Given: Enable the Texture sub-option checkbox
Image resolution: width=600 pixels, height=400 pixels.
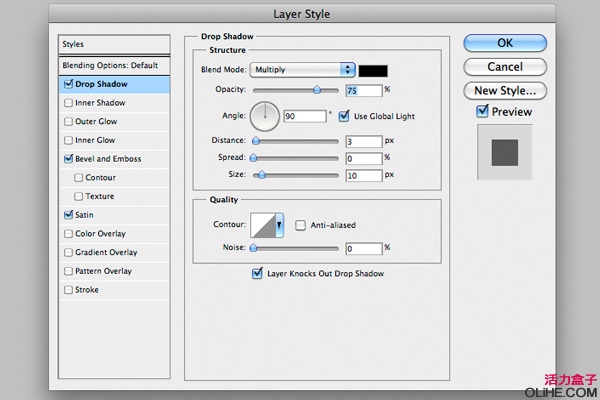Looking at the screenshot, I should point(78,196).
